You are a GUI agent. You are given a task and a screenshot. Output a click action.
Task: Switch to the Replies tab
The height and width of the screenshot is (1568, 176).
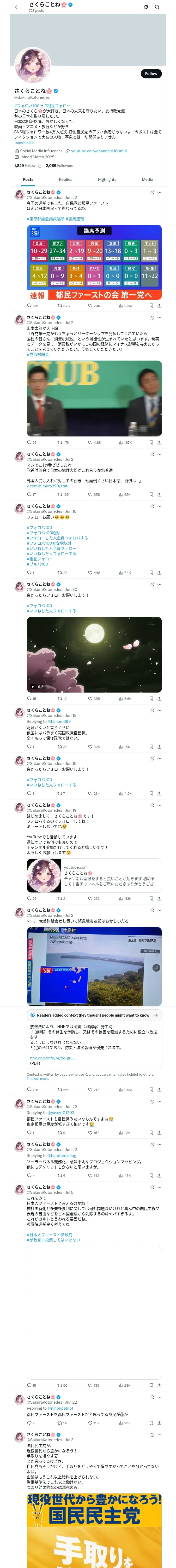(x=65, y=180)
